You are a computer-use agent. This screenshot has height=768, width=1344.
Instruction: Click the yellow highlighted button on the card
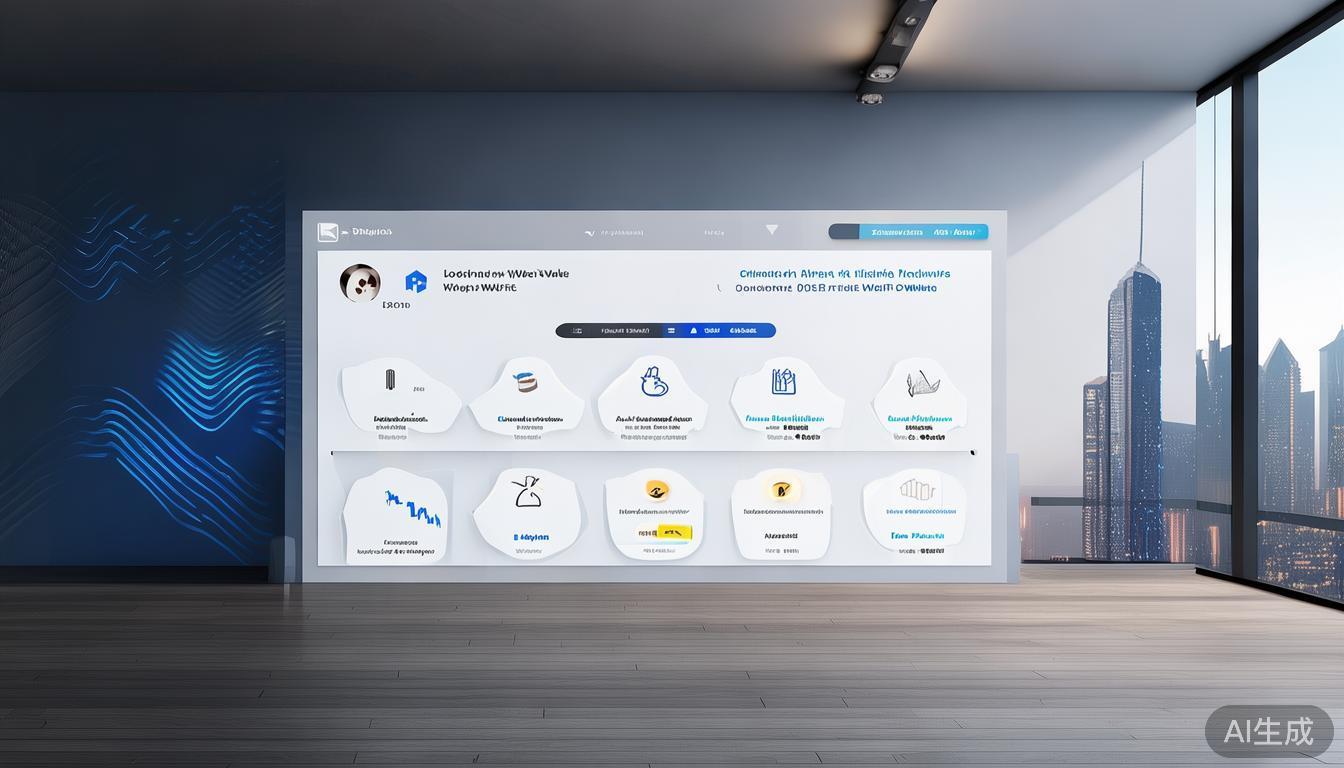pyautogui.click(x=664, y=533)
